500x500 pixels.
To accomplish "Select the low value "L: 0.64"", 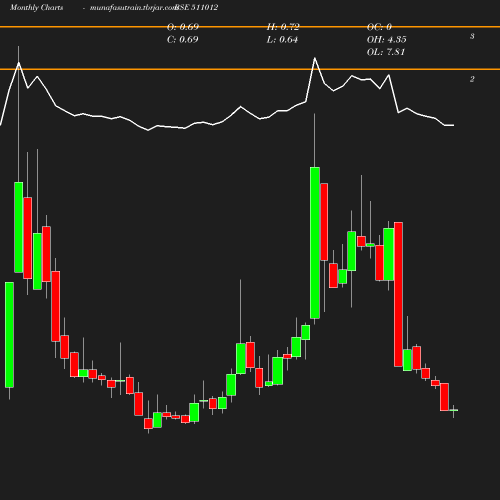I will (x=282, y=40).
